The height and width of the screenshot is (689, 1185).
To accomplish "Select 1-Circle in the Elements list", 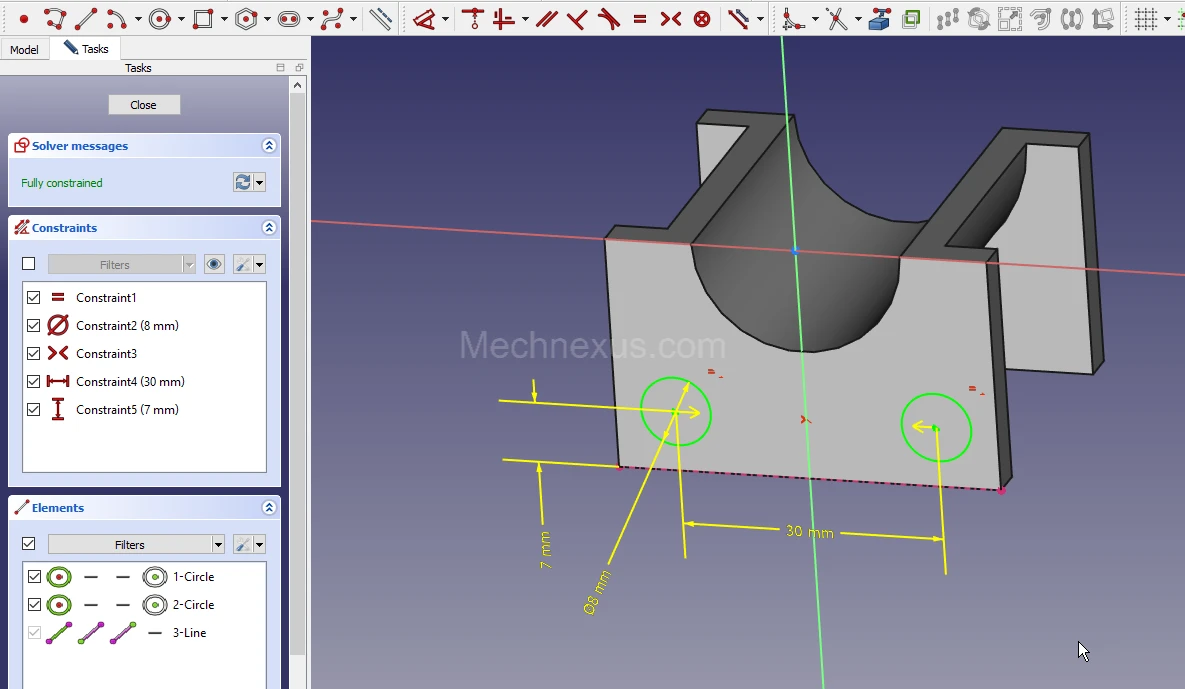I will tap(193, 577).
